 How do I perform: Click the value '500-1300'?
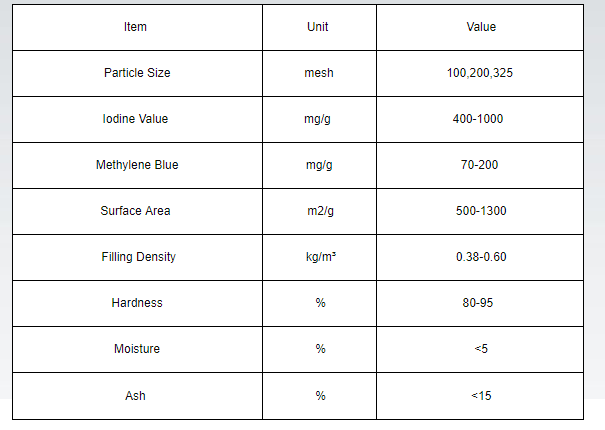480,211
